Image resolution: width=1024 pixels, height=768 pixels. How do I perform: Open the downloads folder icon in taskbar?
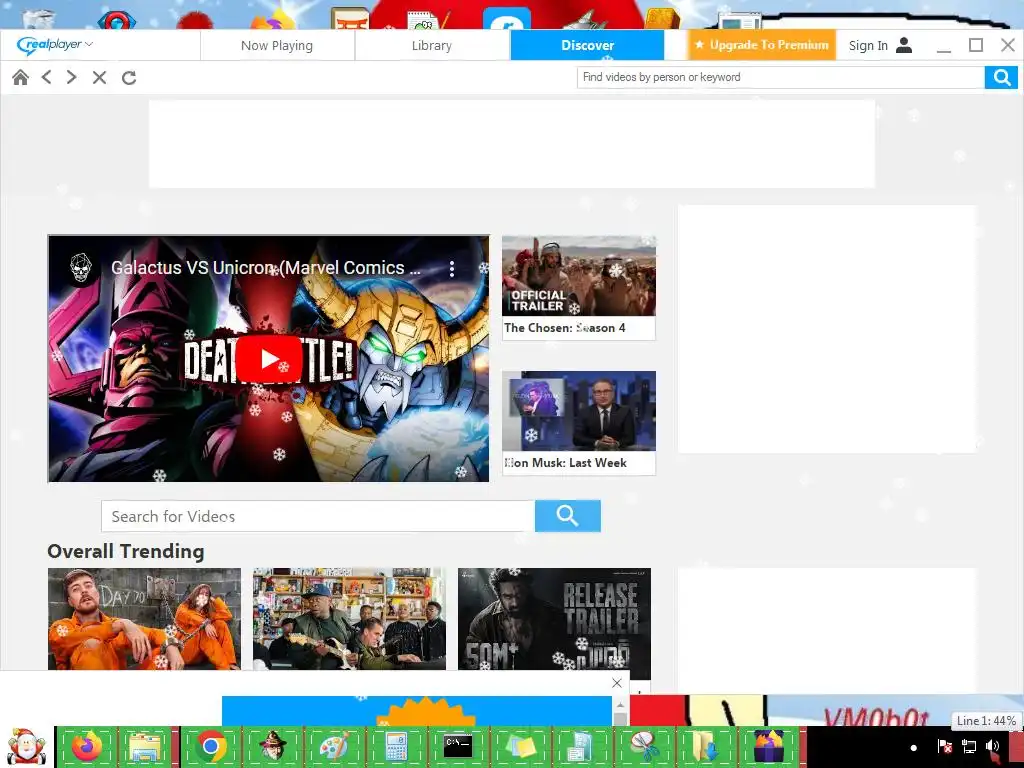[705, 746]
